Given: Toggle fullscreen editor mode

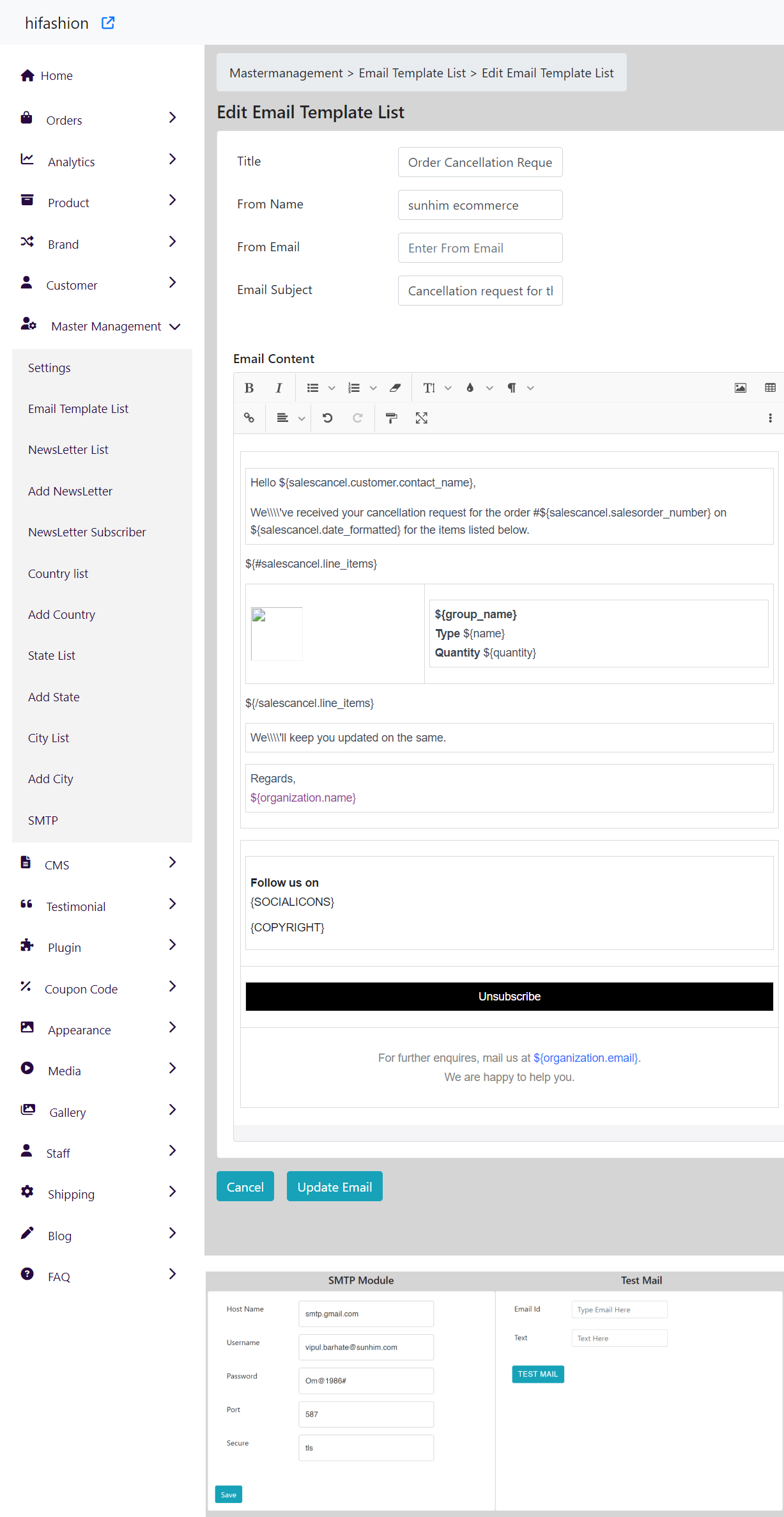Looking at the screenshot, I should coord(422,418).
